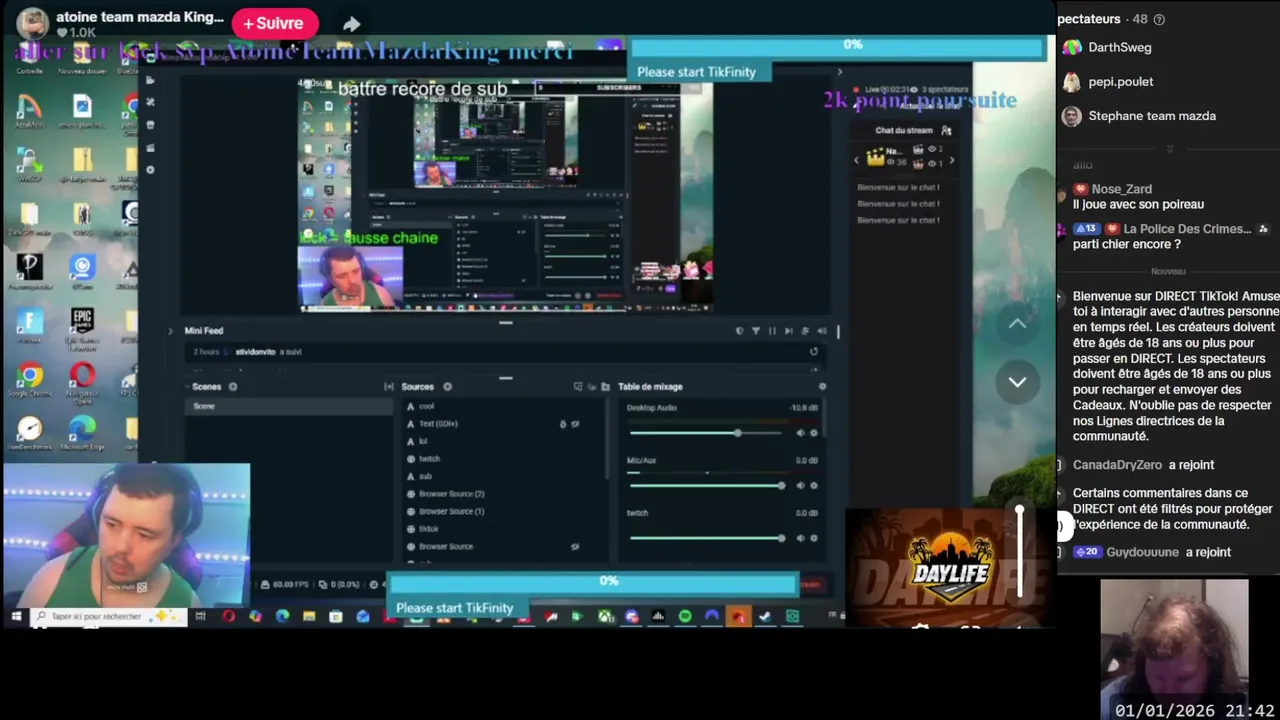Open Mini Feed safe mode shield icon

pos(739,330)
